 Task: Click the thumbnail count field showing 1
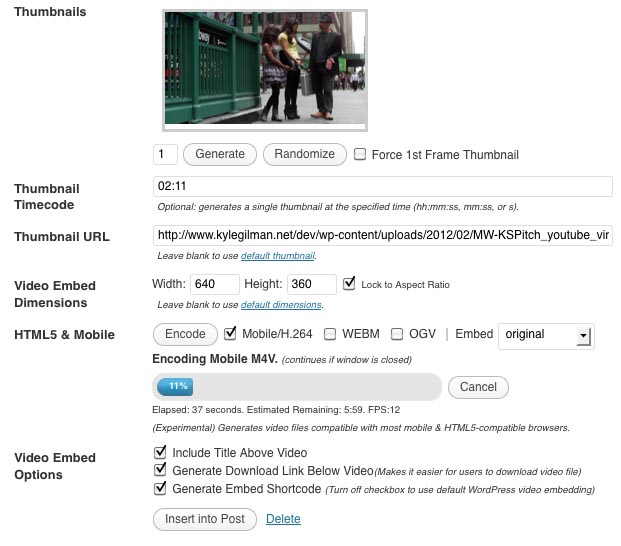(x=165, y=154)
